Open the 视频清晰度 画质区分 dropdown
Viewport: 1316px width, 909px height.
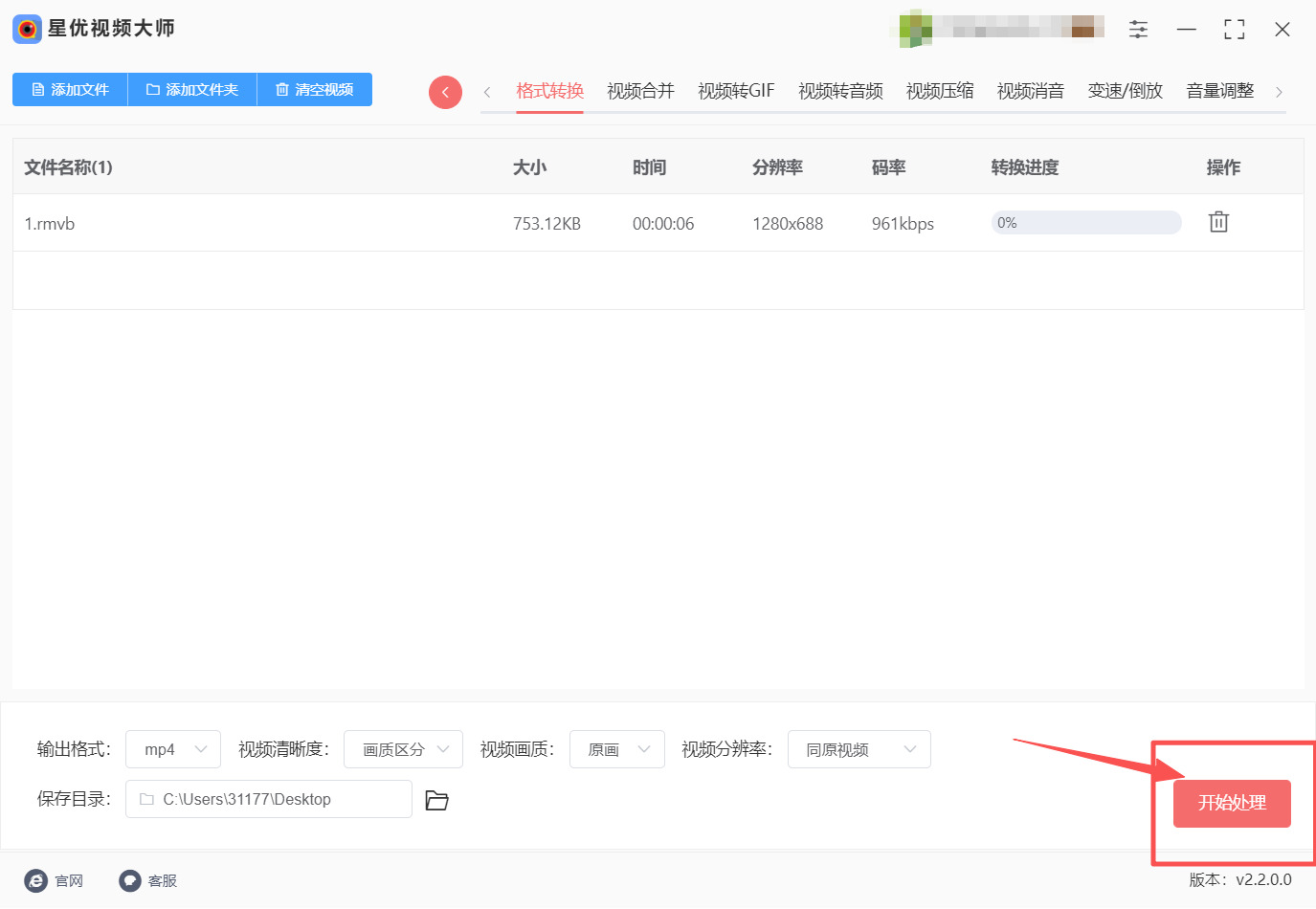pyautogui.click(x=403, y=749)
